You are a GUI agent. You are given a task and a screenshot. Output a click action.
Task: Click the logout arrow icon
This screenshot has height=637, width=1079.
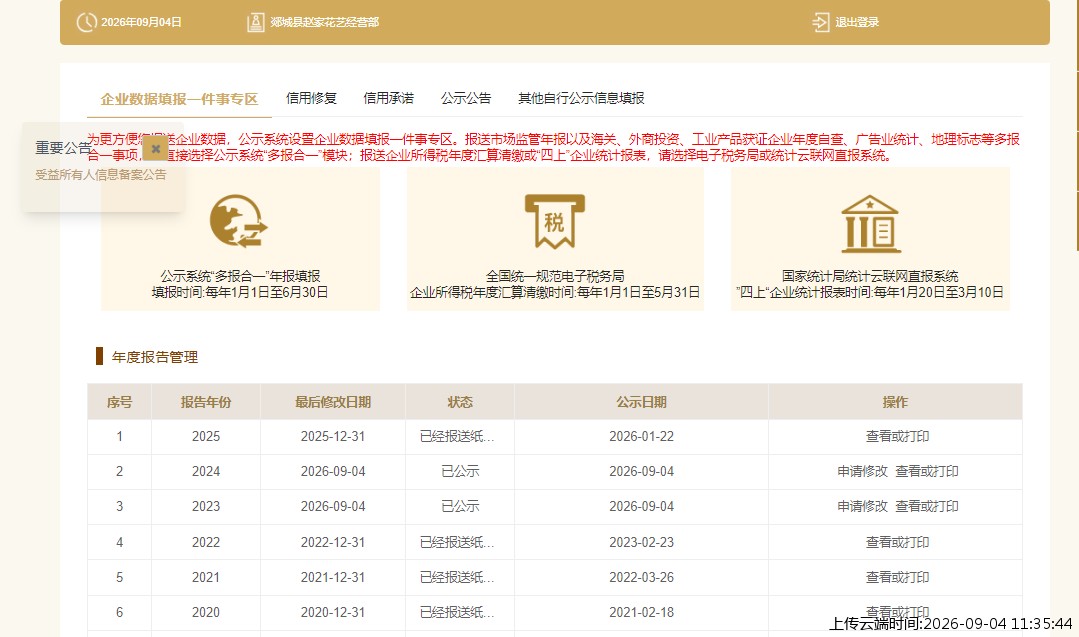820,22
